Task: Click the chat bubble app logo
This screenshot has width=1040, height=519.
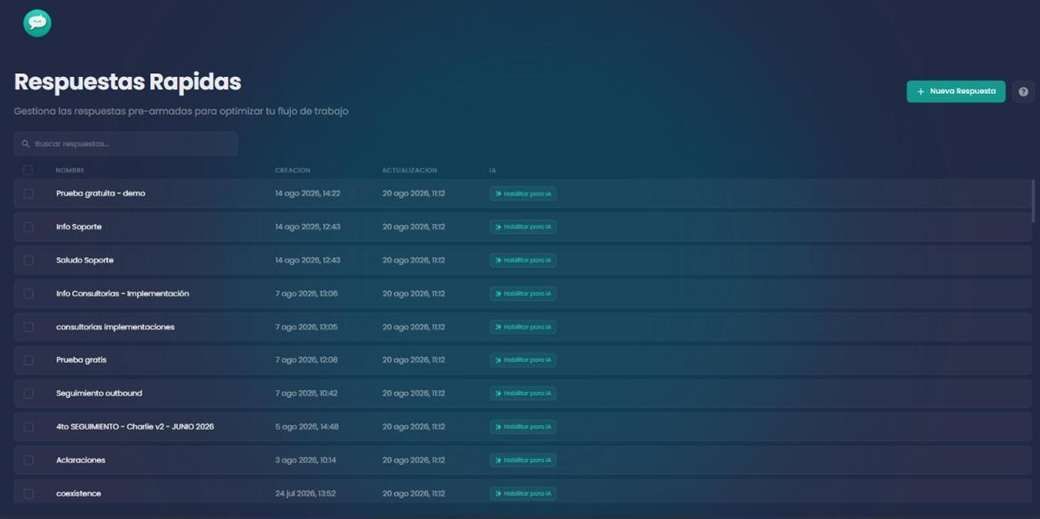Action: click(37, 23)
